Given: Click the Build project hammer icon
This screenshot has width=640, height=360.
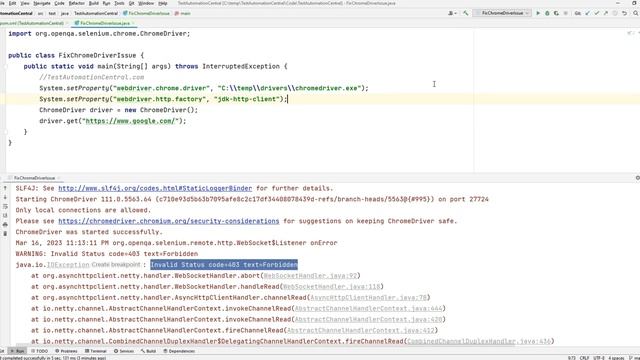Looking at the screenshot, I should pyautogui.click(x=465, y=13).
